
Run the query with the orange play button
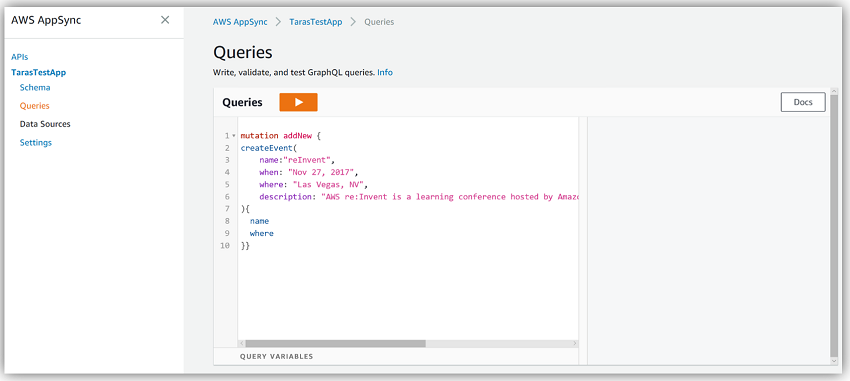[x=298, y=102]
